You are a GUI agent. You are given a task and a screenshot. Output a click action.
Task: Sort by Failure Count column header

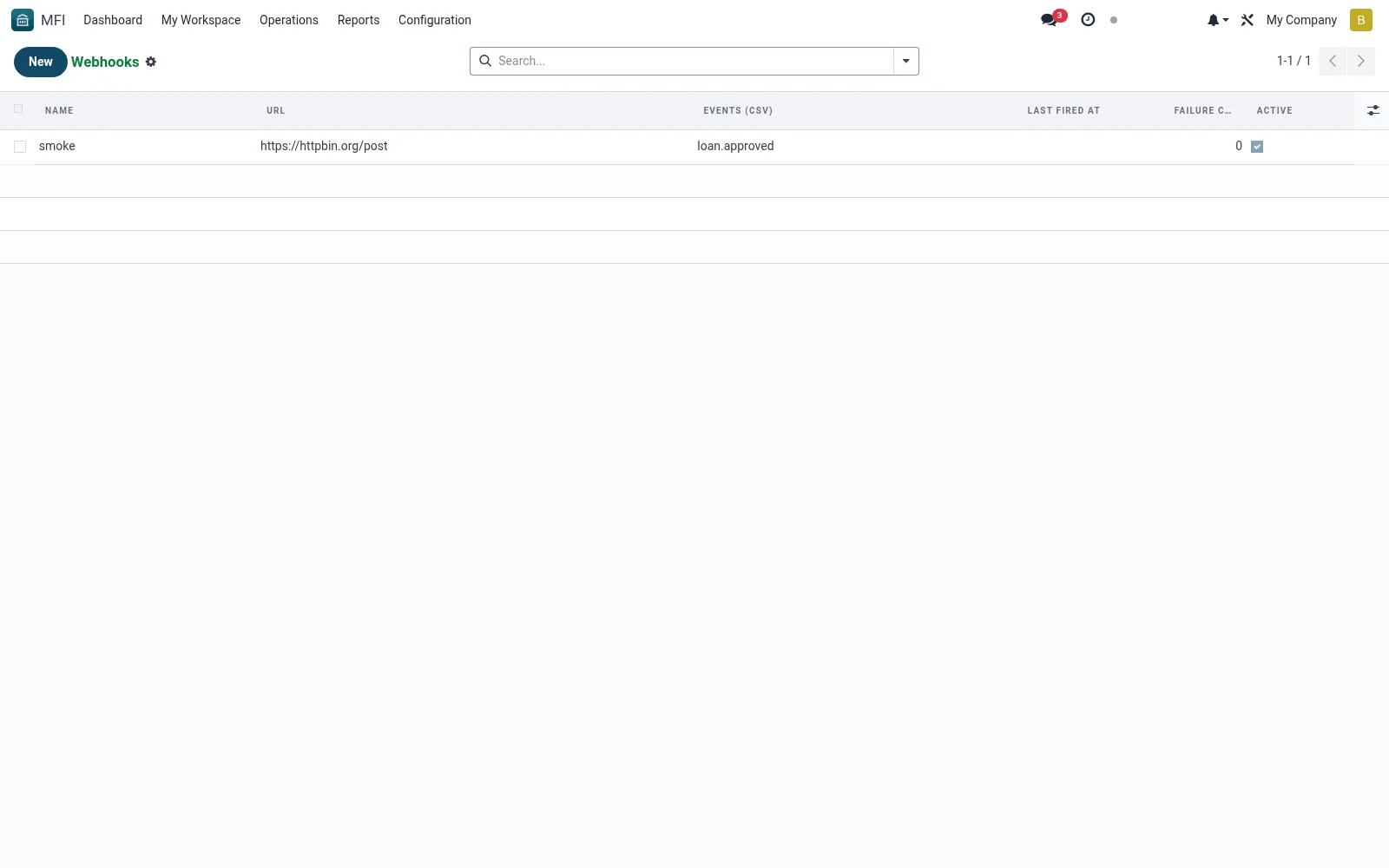1202,110
